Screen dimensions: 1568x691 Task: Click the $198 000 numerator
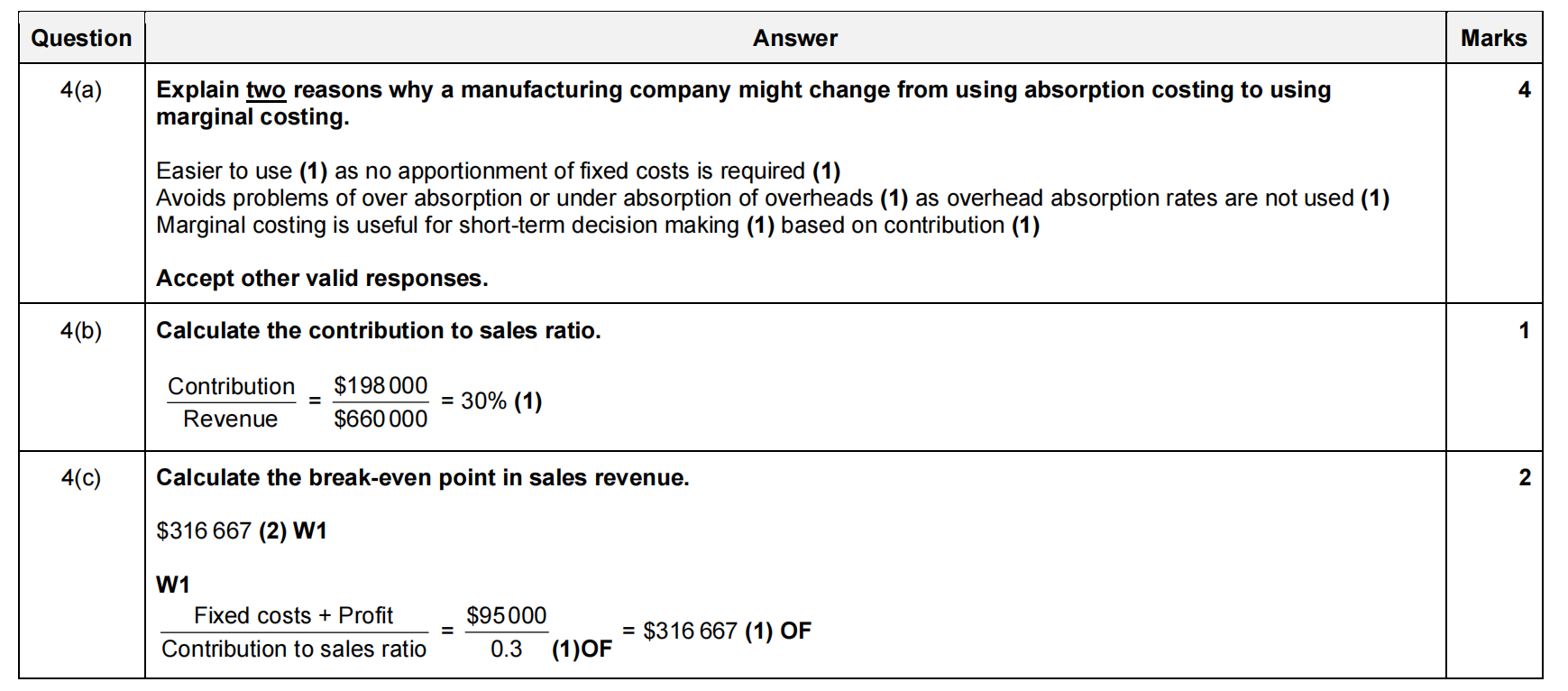click(381, 385)
